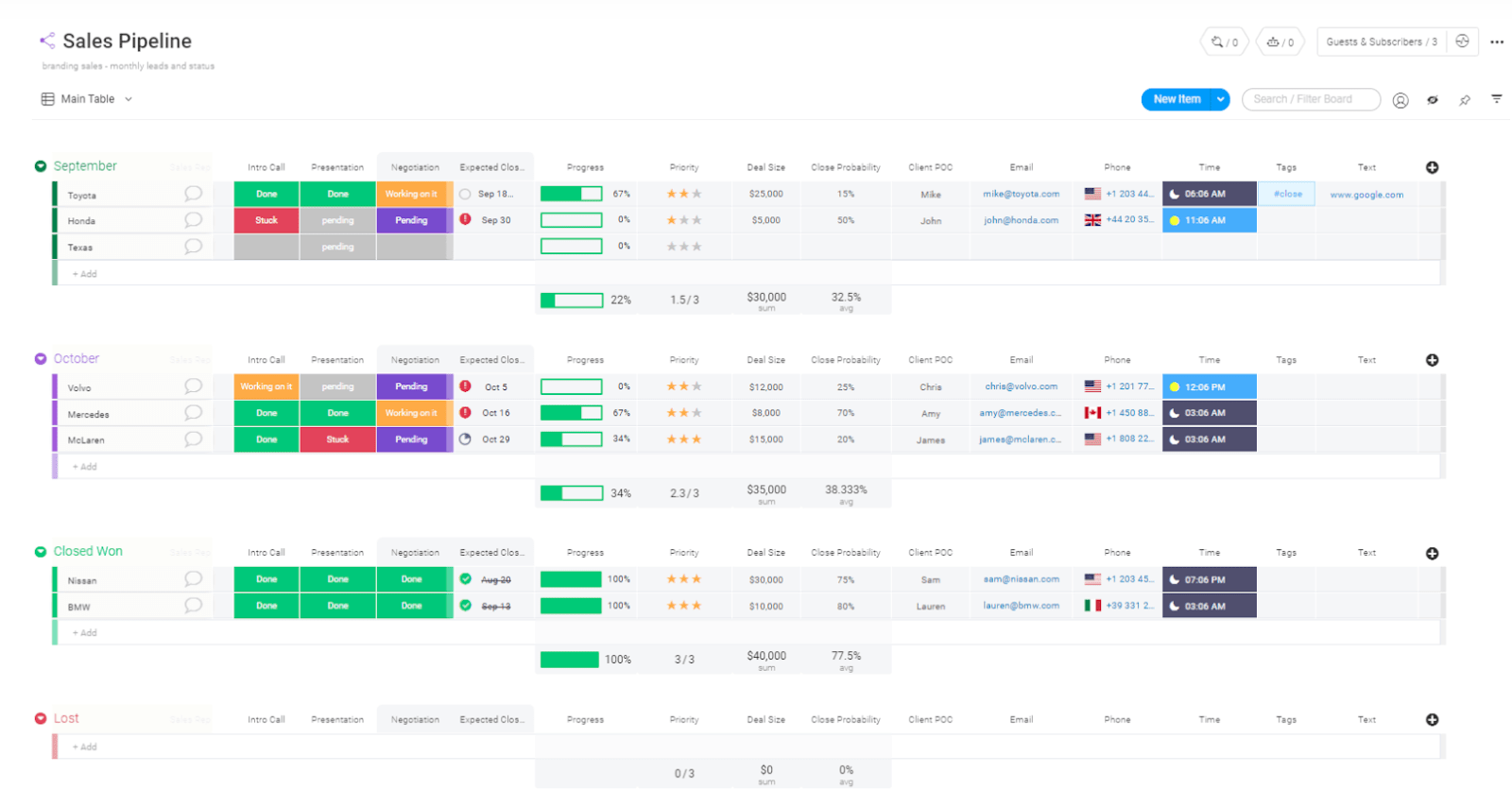Click the Deal Size column header in September

tap(765, 167)
